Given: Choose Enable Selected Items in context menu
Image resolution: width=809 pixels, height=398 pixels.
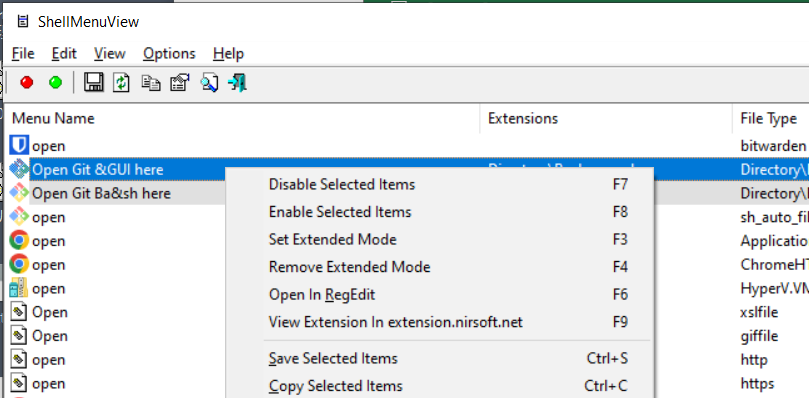Looking at the screenshot, I should point(440,212).
